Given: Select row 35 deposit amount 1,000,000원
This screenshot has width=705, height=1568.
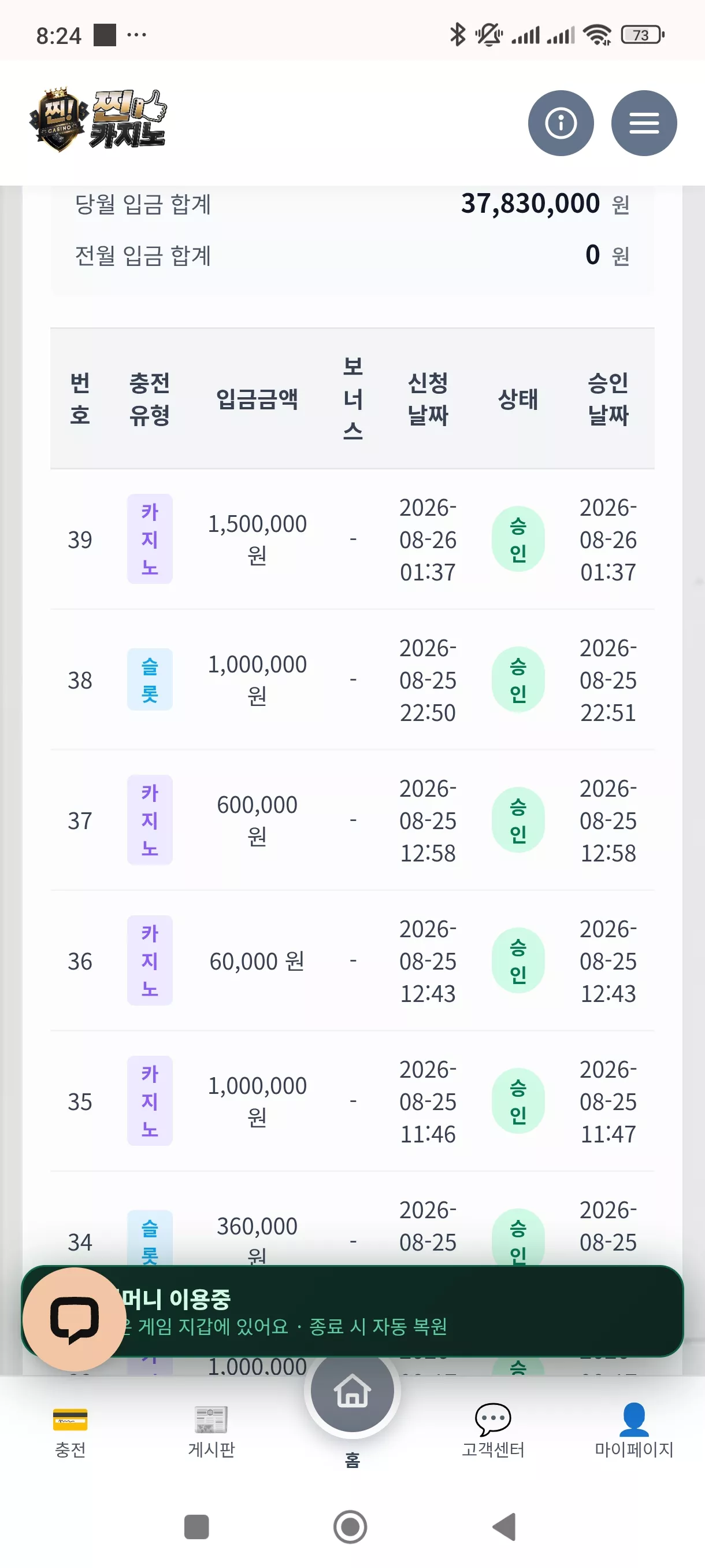Looking at the screenshot, I should [x=257, y=1100].
